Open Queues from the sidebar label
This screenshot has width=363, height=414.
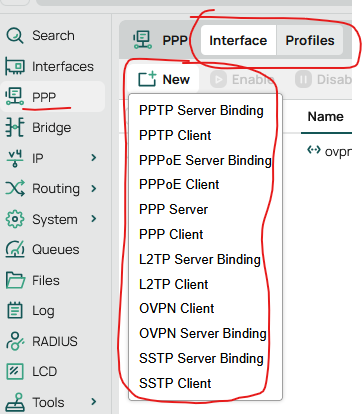(x=56, y=249)
